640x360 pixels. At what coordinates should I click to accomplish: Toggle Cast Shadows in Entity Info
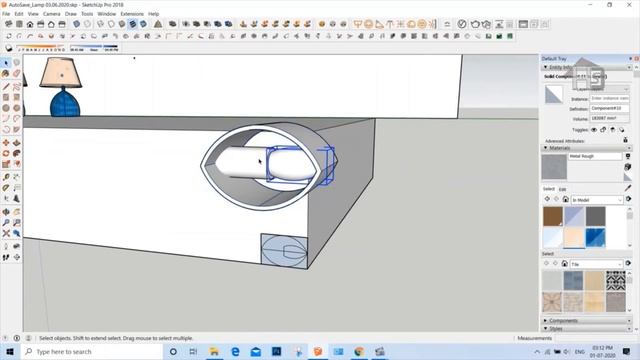[x=622, y=130]
